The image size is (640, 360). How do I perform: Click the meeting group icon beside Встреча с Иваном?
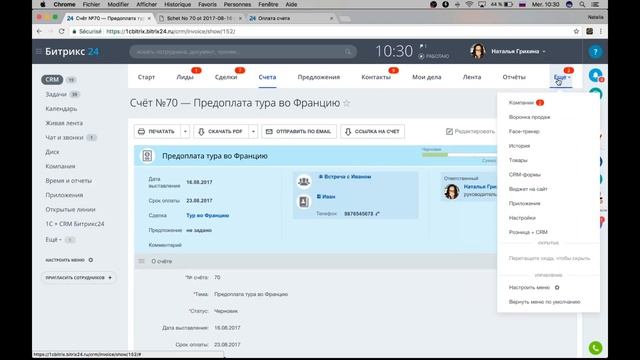304,181
